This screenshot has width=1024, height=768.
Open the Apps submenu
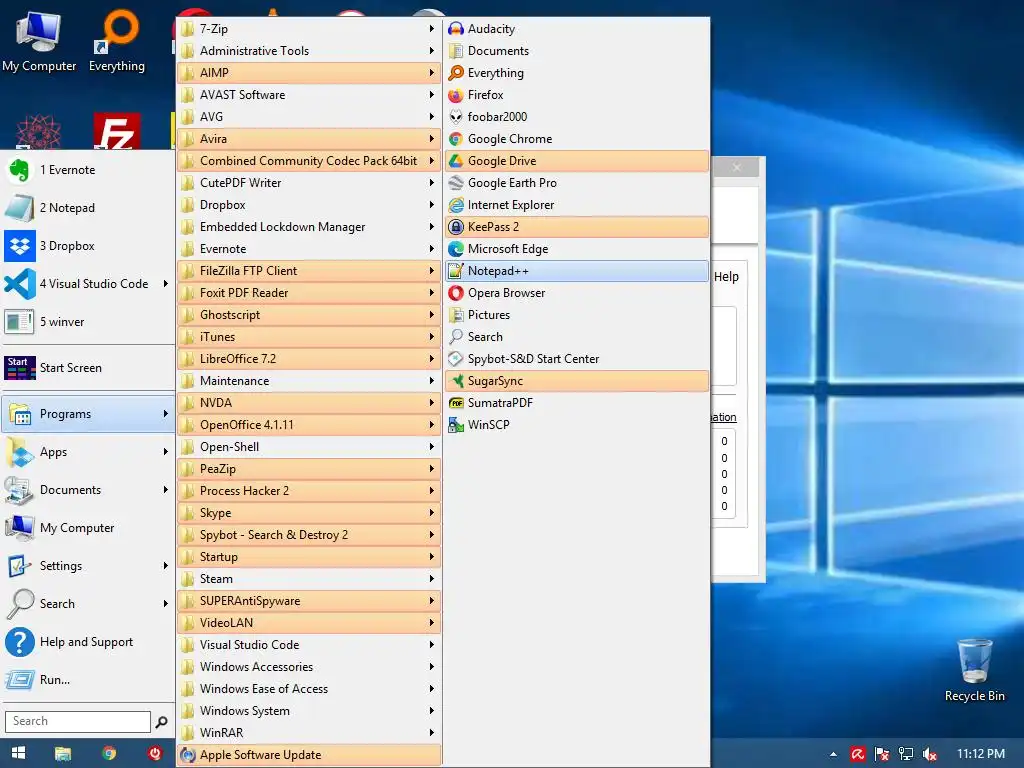(88, 452)
